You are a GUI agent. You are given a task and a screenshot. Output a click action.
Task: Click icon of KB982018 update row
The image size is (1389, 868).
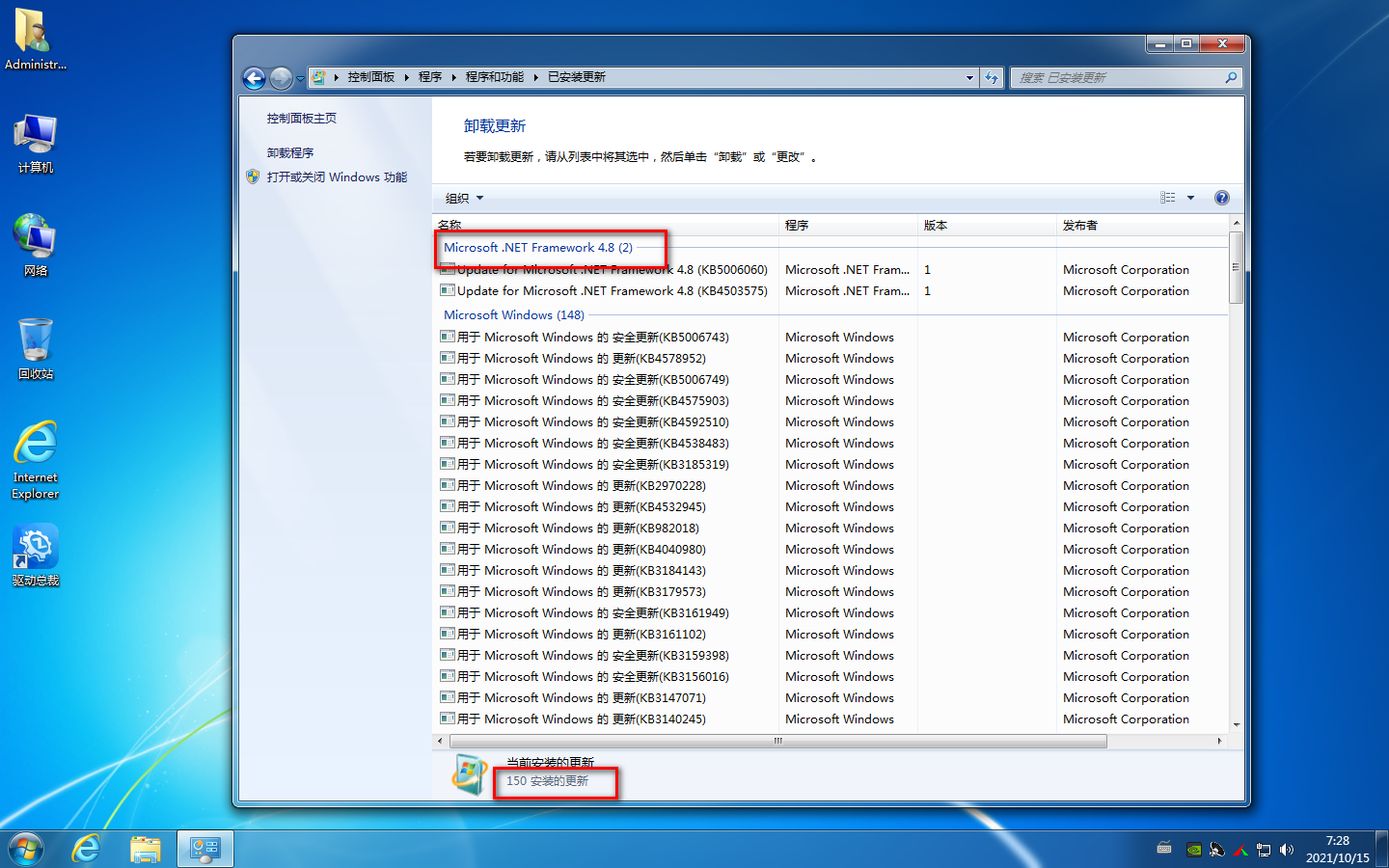[448, 528]
